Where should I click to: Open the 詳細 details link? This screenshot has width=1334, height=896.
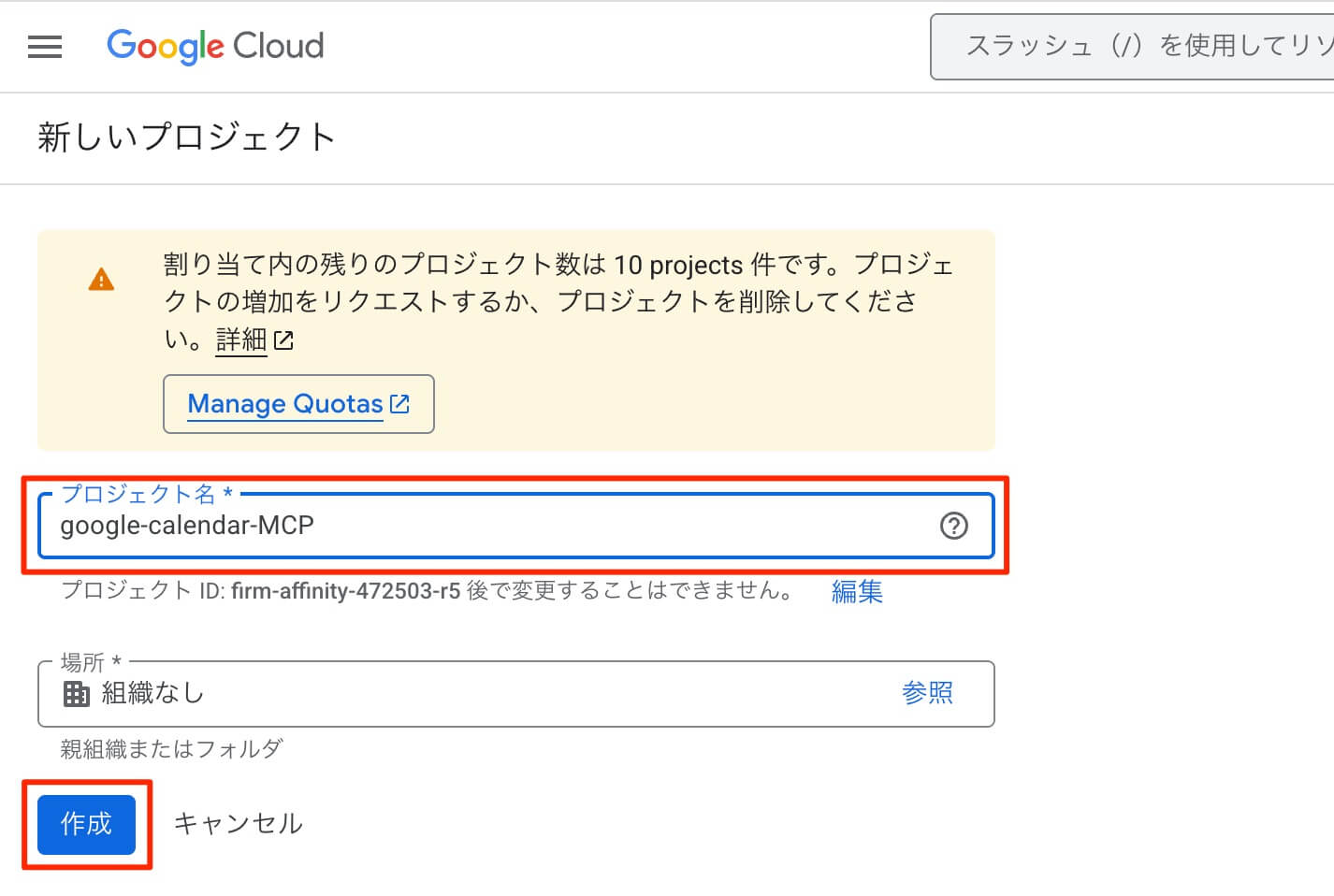tap(241, 340)
